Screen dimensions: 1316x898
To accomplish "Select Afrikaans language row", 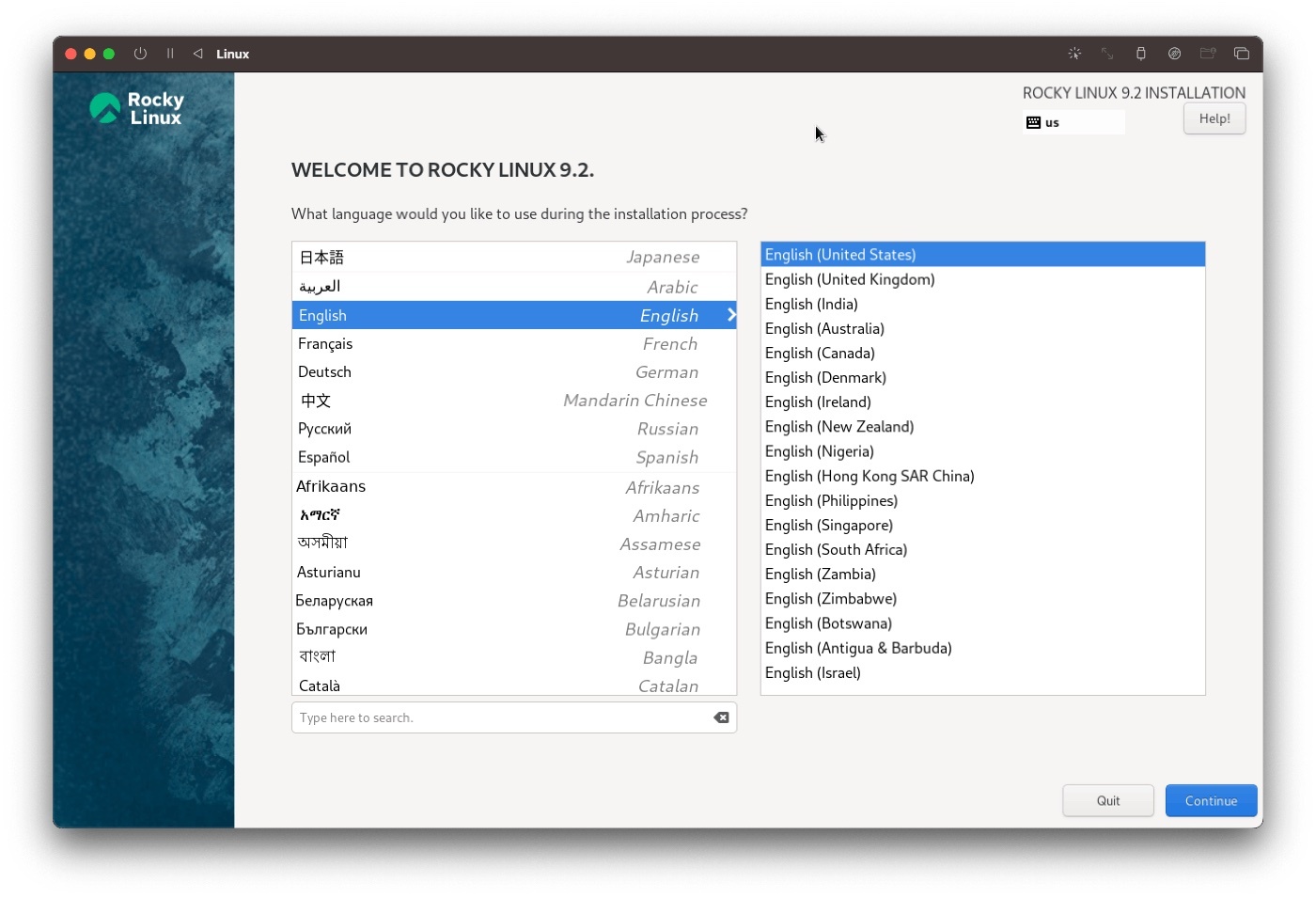I will [514, 486].
